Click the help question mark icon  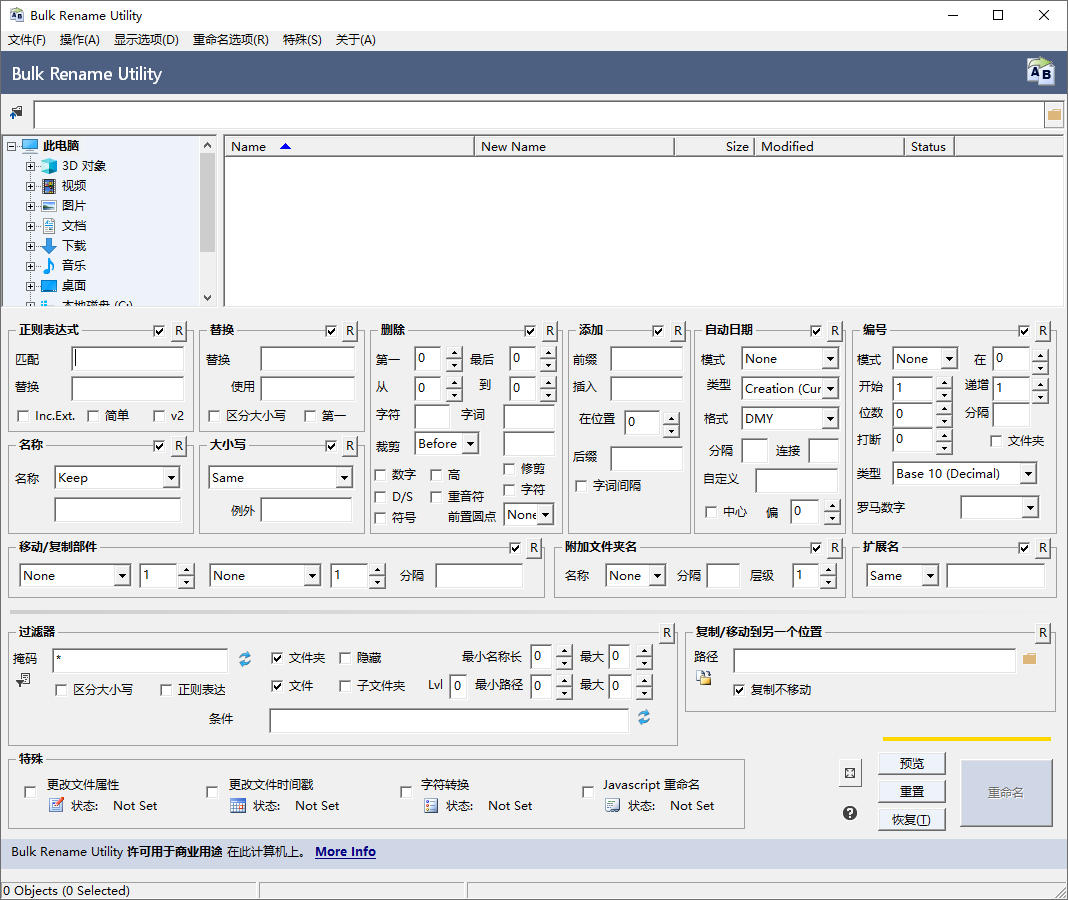(849, 813)
